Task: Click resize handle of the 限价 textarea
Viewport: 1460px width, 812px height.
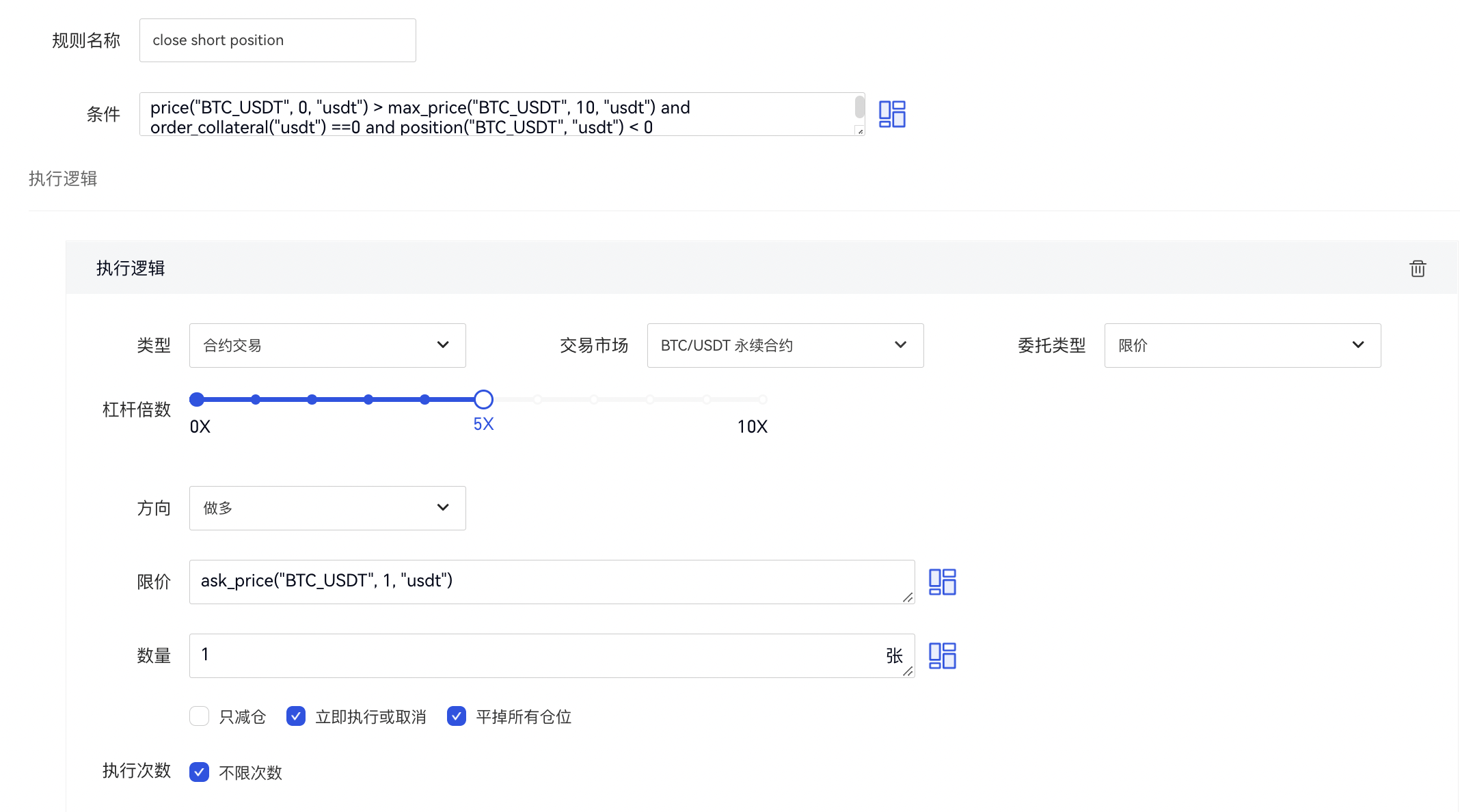Action: [908, 597]
